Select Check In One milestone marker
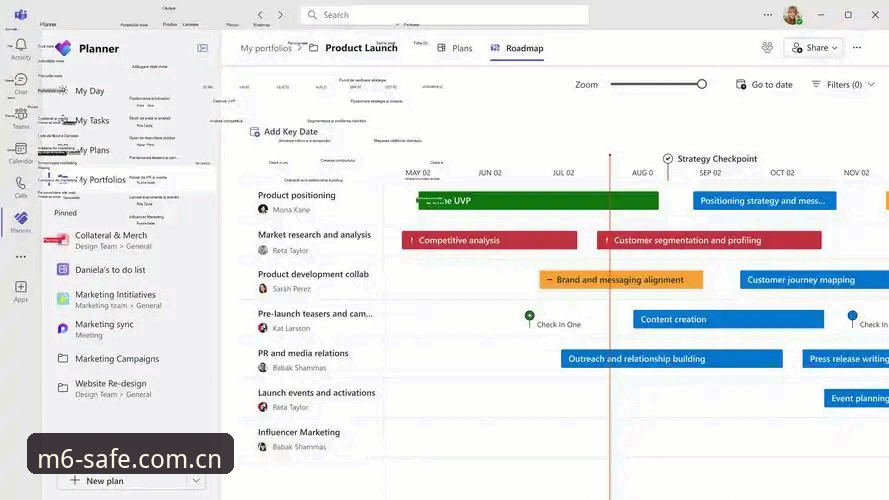 (x=530, y=316)
